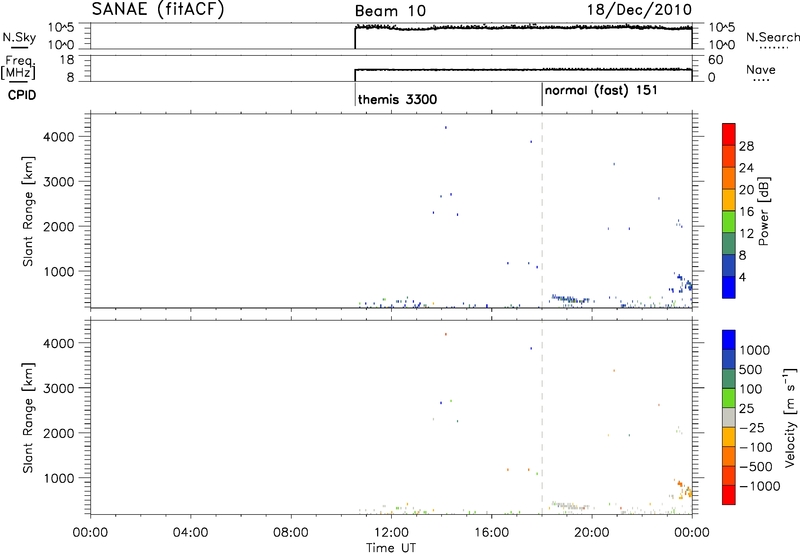Click the '28' label on Power colorbar
The image size is (800, 554).
pos(746,146)
